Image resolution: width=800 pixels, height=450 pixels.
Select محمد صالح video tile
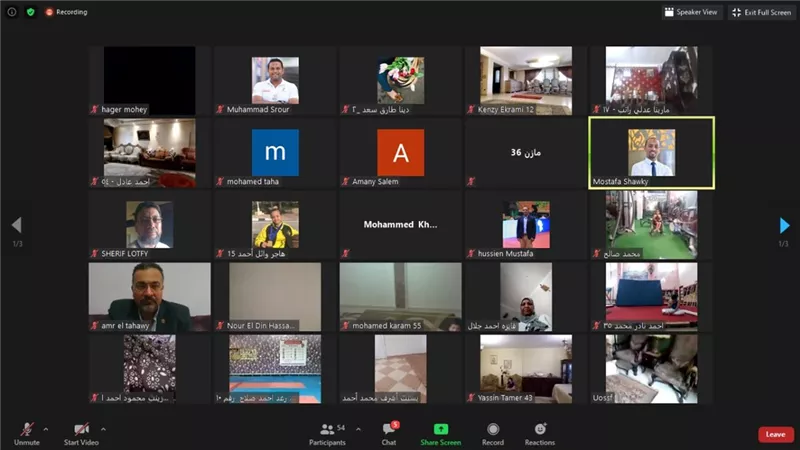(x=652, y=224)
